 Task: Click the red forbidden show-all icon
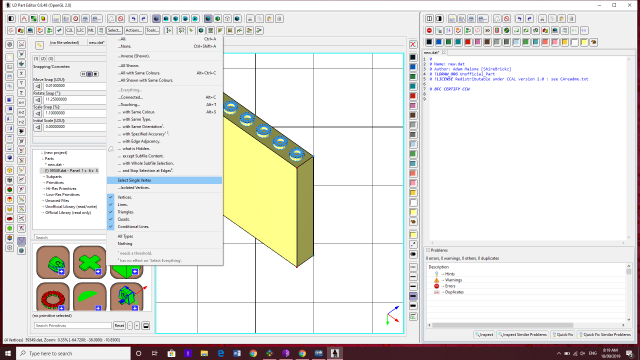tap(121, 19)
